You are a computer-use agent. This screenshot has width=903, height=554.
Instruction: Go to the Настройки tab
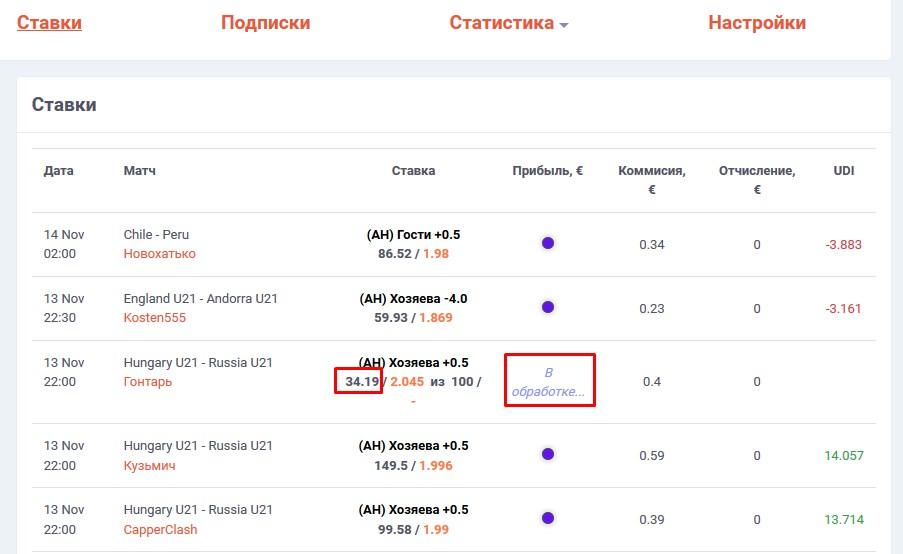point(756,23)
